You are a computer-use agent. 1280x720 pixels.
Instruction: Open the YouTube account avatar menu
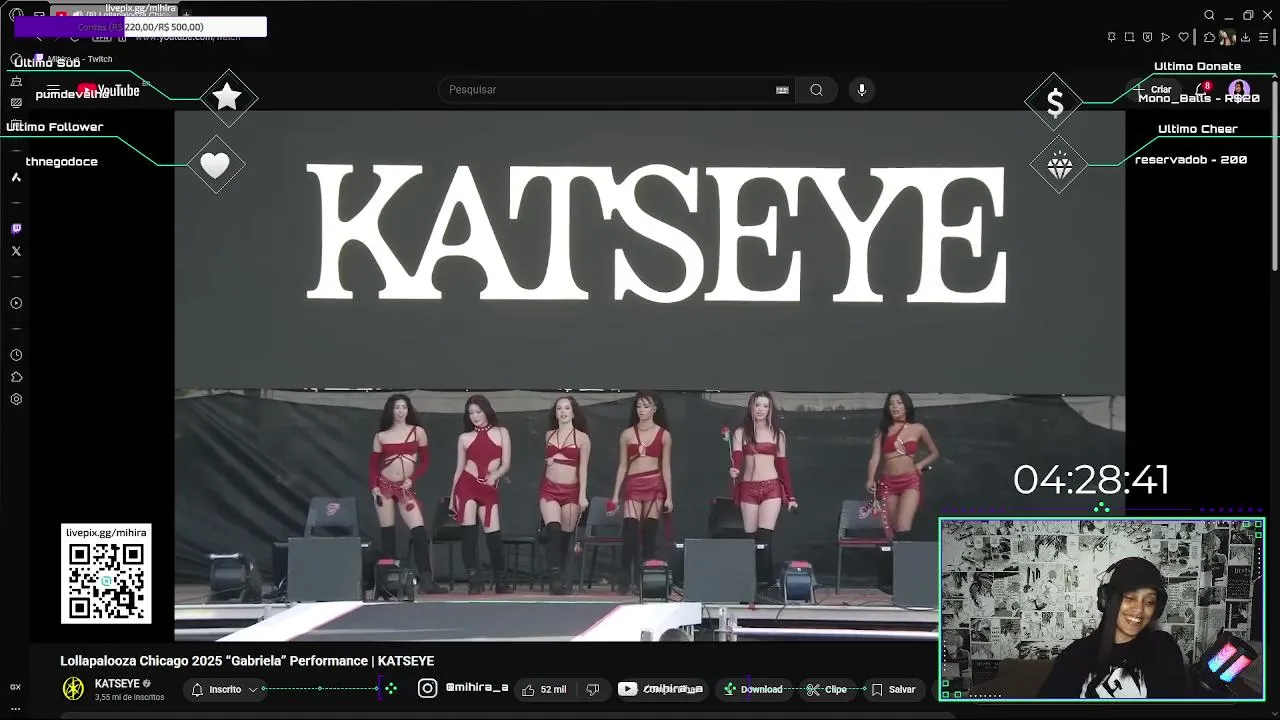(x=1239, y=90)
